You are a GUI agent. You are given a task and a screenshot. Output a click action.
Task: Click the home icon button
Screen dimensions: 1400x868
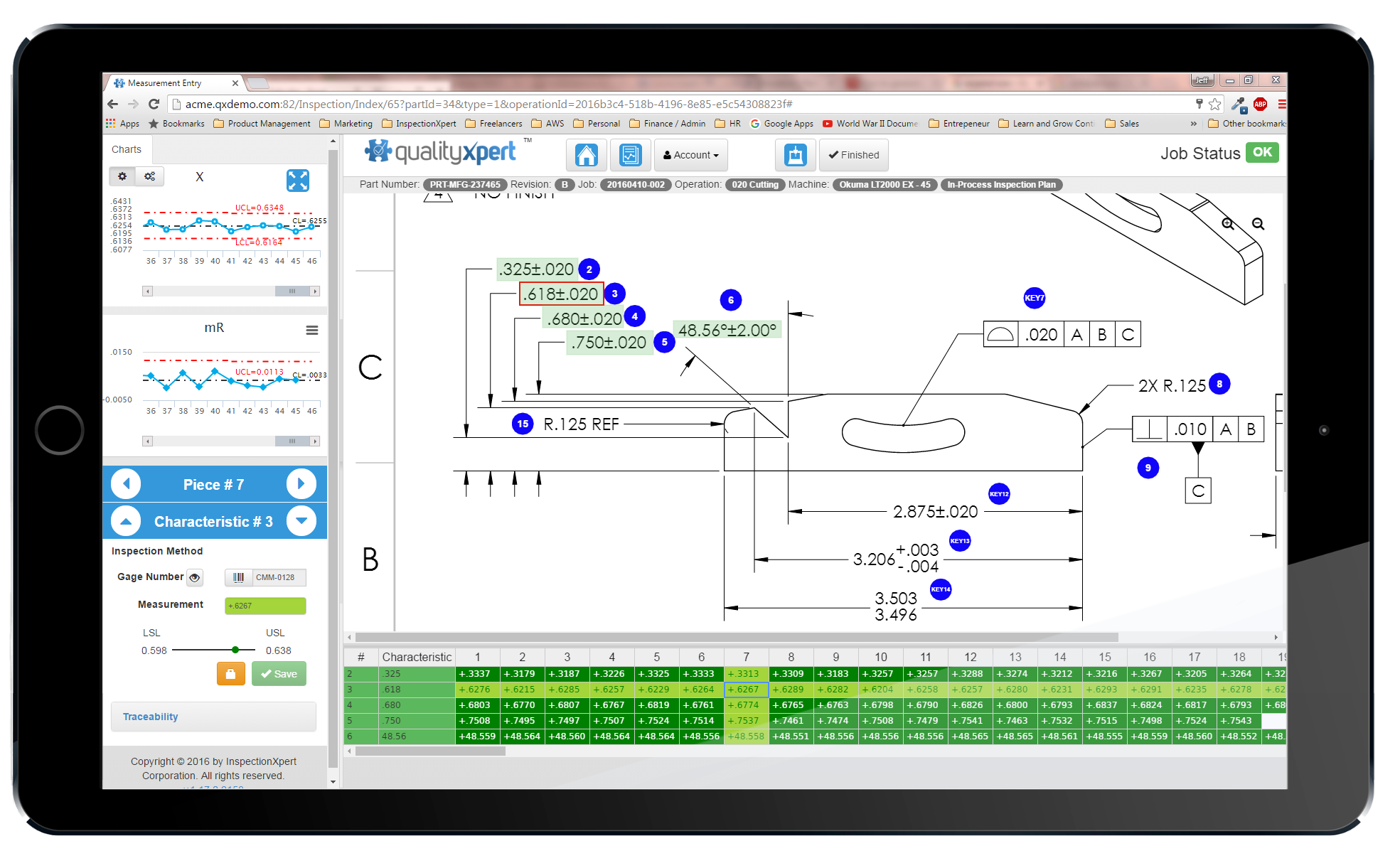tap(586, 155)
